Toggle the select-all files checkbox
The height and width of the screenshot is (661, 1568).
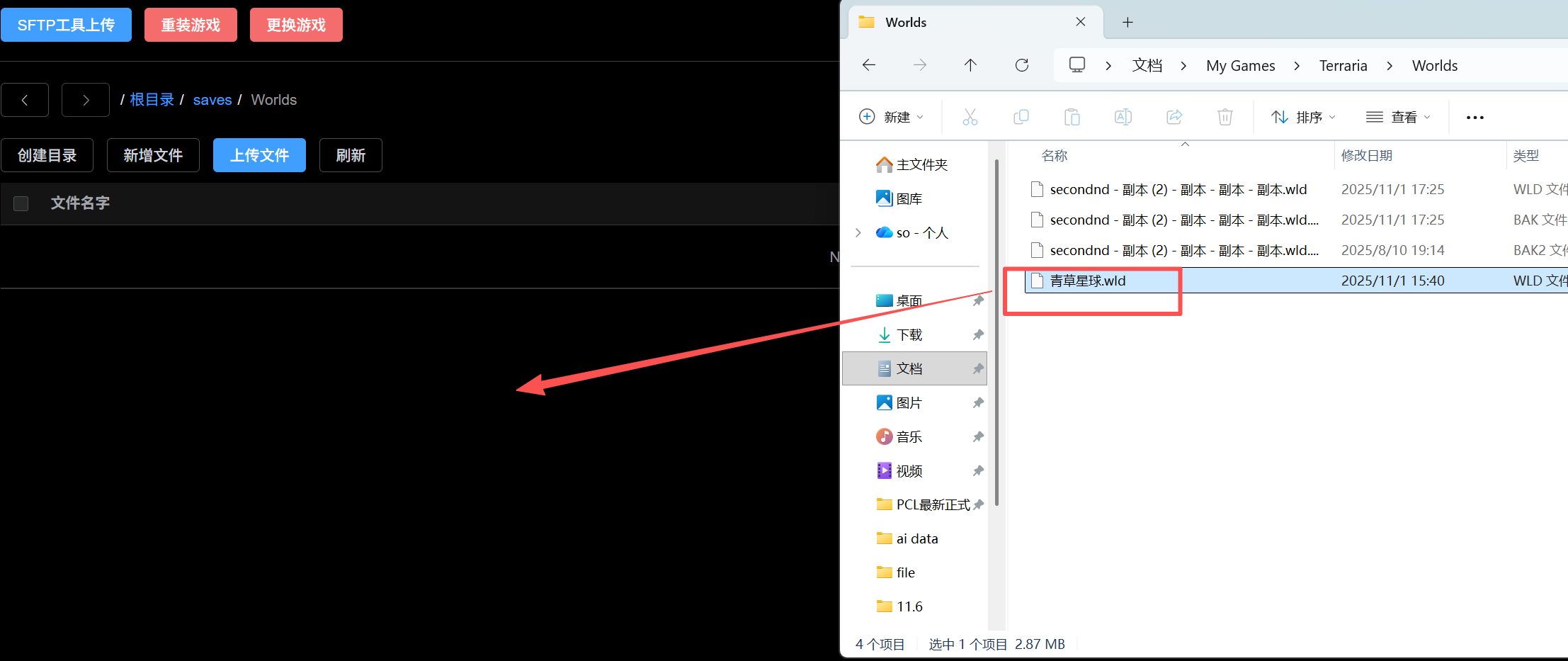click(21, 203)
